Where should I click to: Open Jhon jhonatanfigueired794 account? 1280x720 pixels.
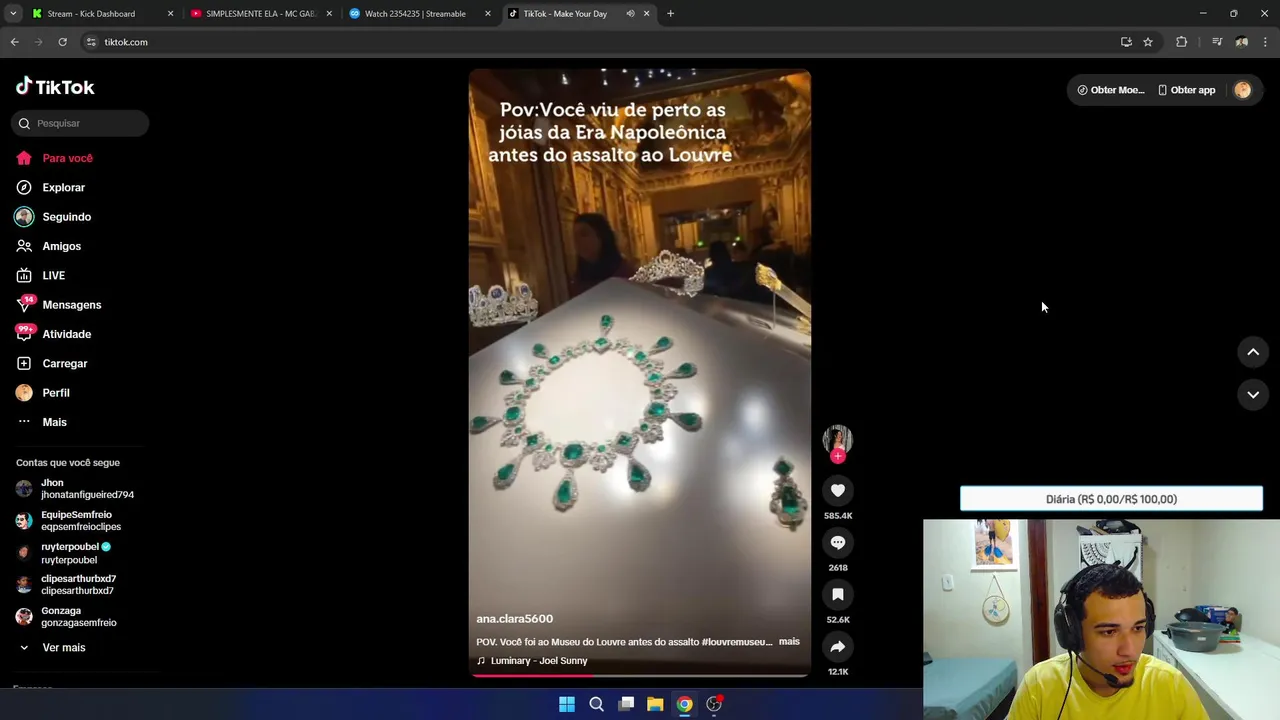click(x=75, y=489)
